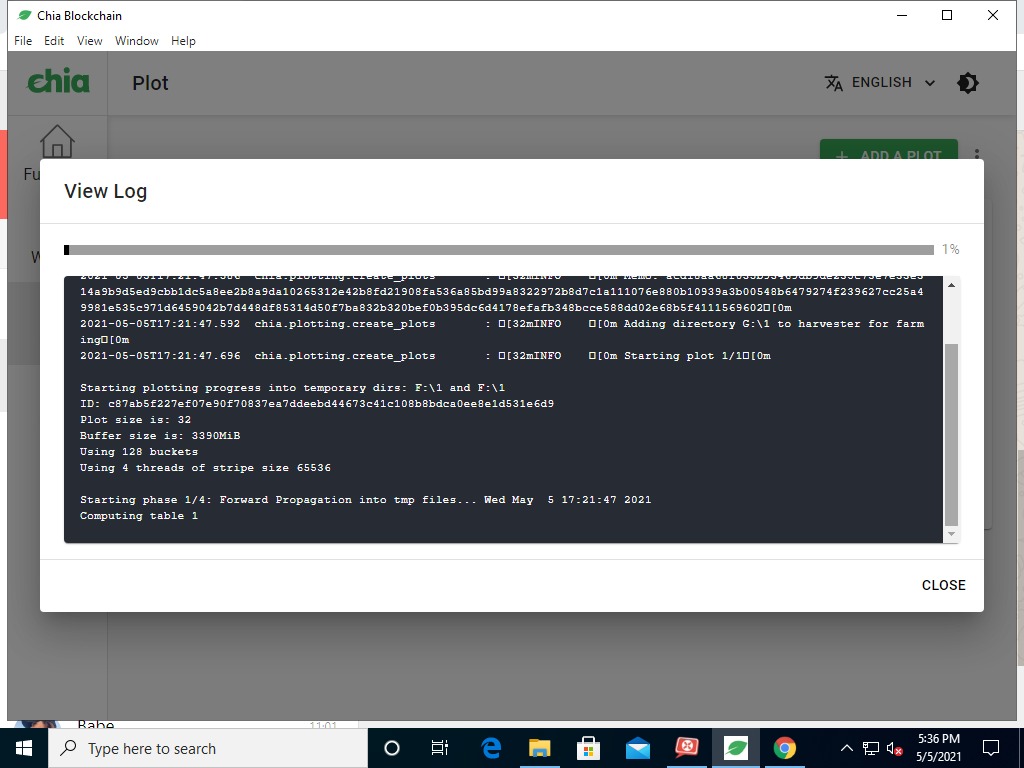Open the notification center icon
Viewport: 1024px width, 768px height.
(x=991, y=748)
